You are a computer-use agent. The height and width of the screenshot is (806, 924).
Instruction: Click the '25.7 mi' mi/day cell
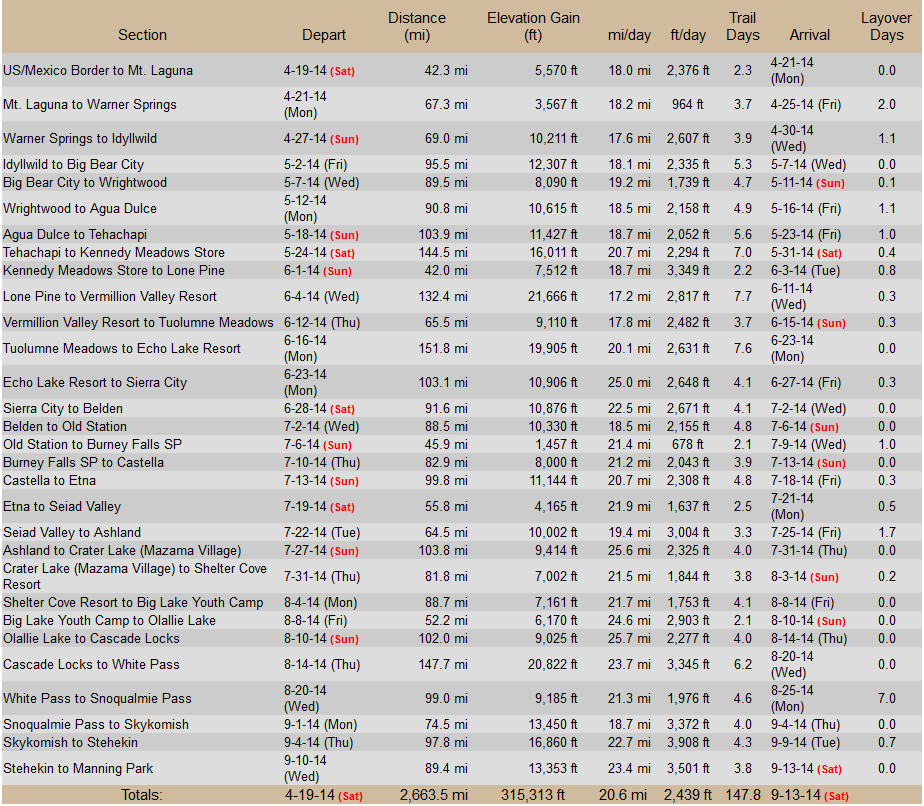coord(629,639)
